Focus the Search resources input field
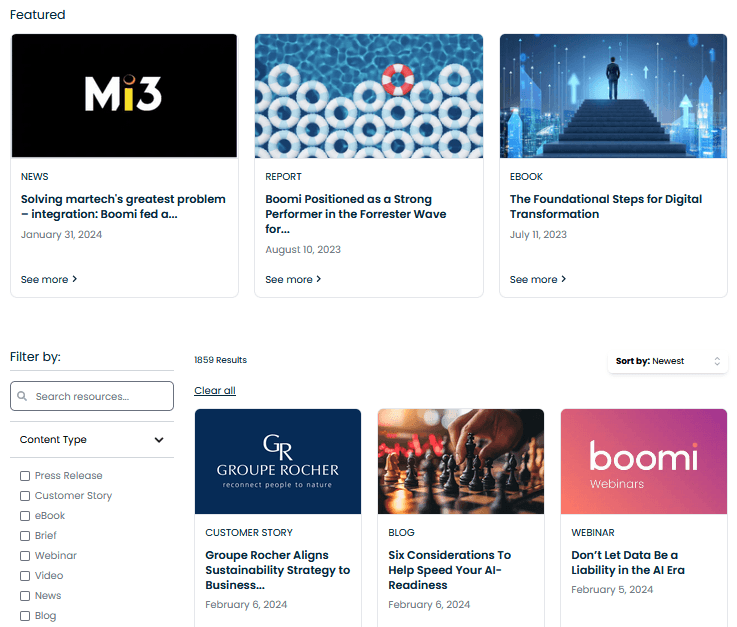Image resolution: width=737 pixels, height=627 pixels. pos(98,396)
